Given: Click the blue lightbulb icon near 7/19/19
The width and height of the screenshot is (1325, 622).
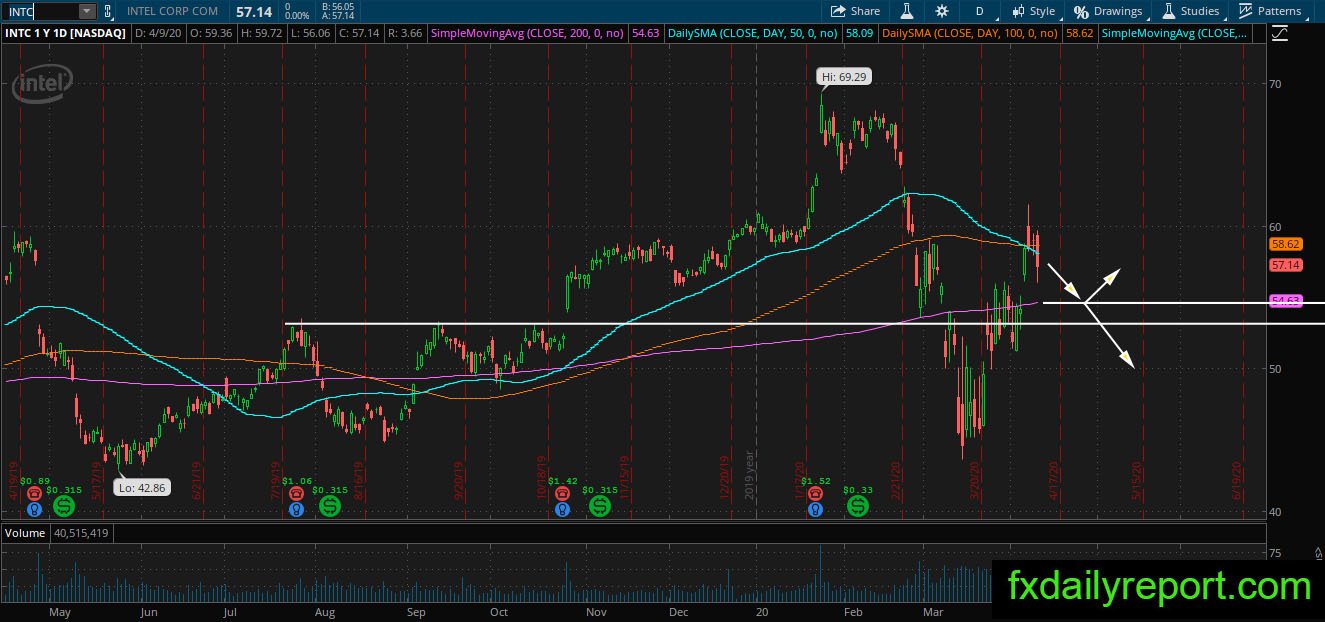Looking at the screenshot, I should (x=296, y=509).
